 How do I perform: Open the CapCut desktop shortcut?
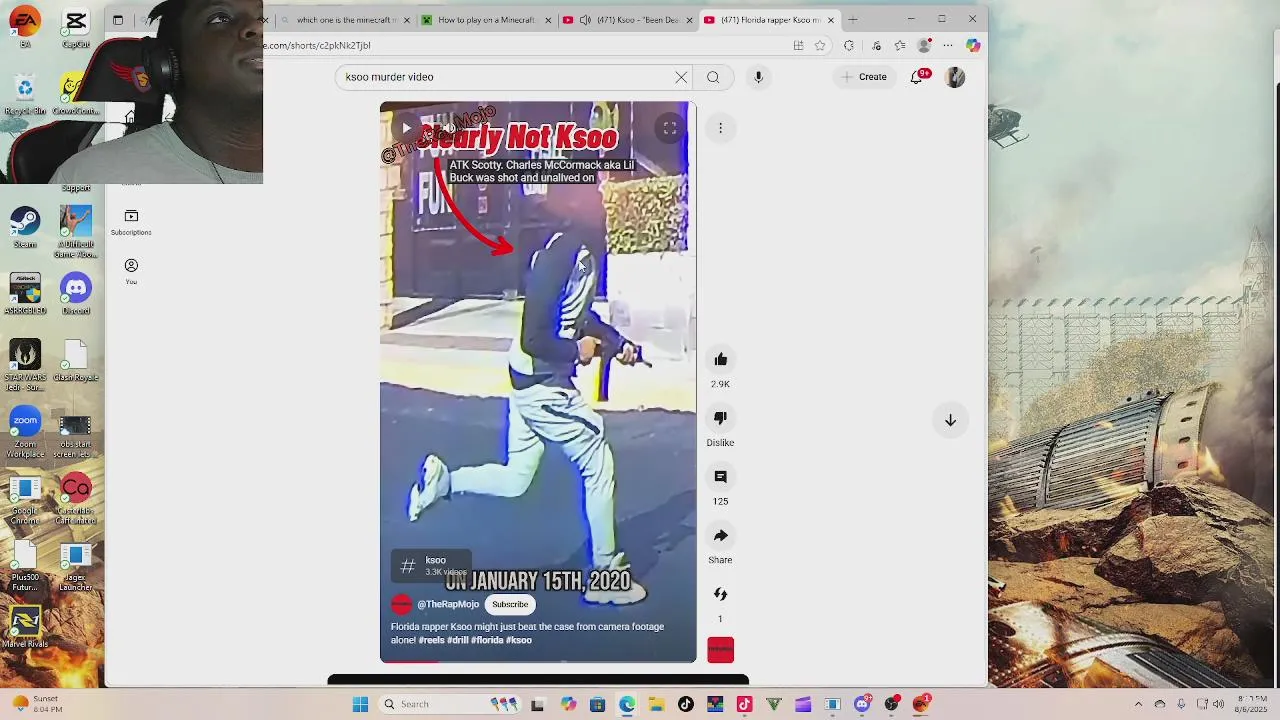pyautogui.click(x=76, y=27)
